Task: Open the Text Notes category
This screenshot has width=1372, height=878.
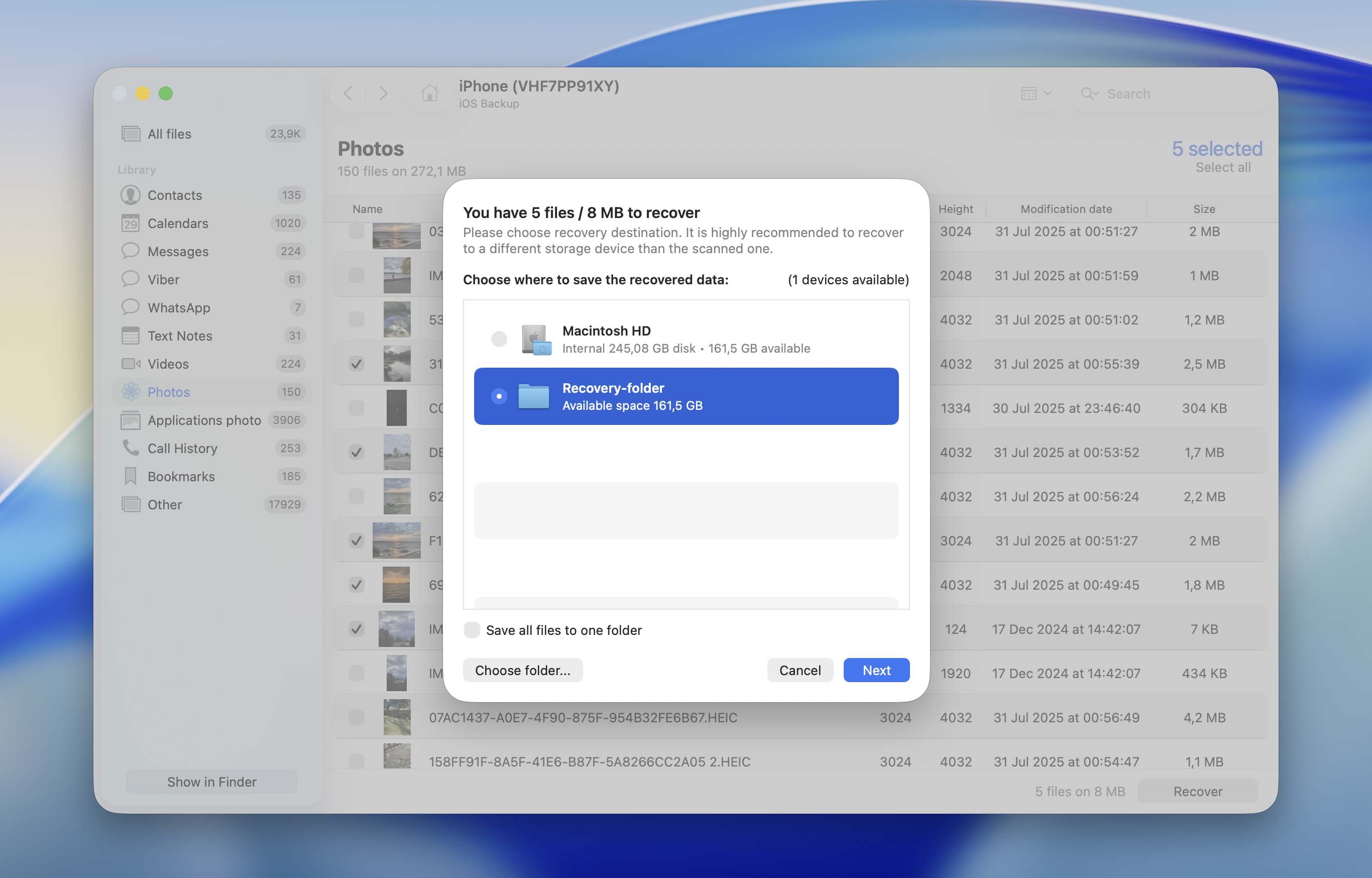Action: tap(212, 335)
